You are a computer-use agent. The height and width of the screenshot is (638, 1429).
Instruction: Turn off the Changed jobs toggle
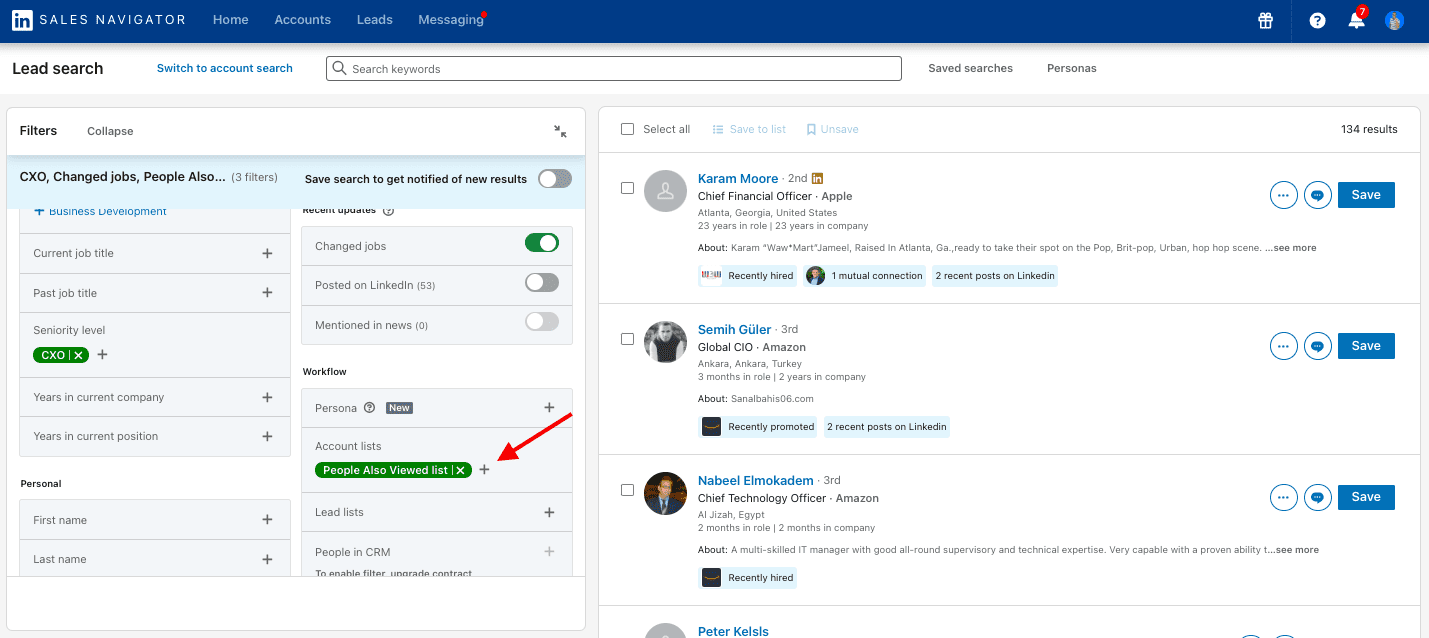click(x=542, y=243)
